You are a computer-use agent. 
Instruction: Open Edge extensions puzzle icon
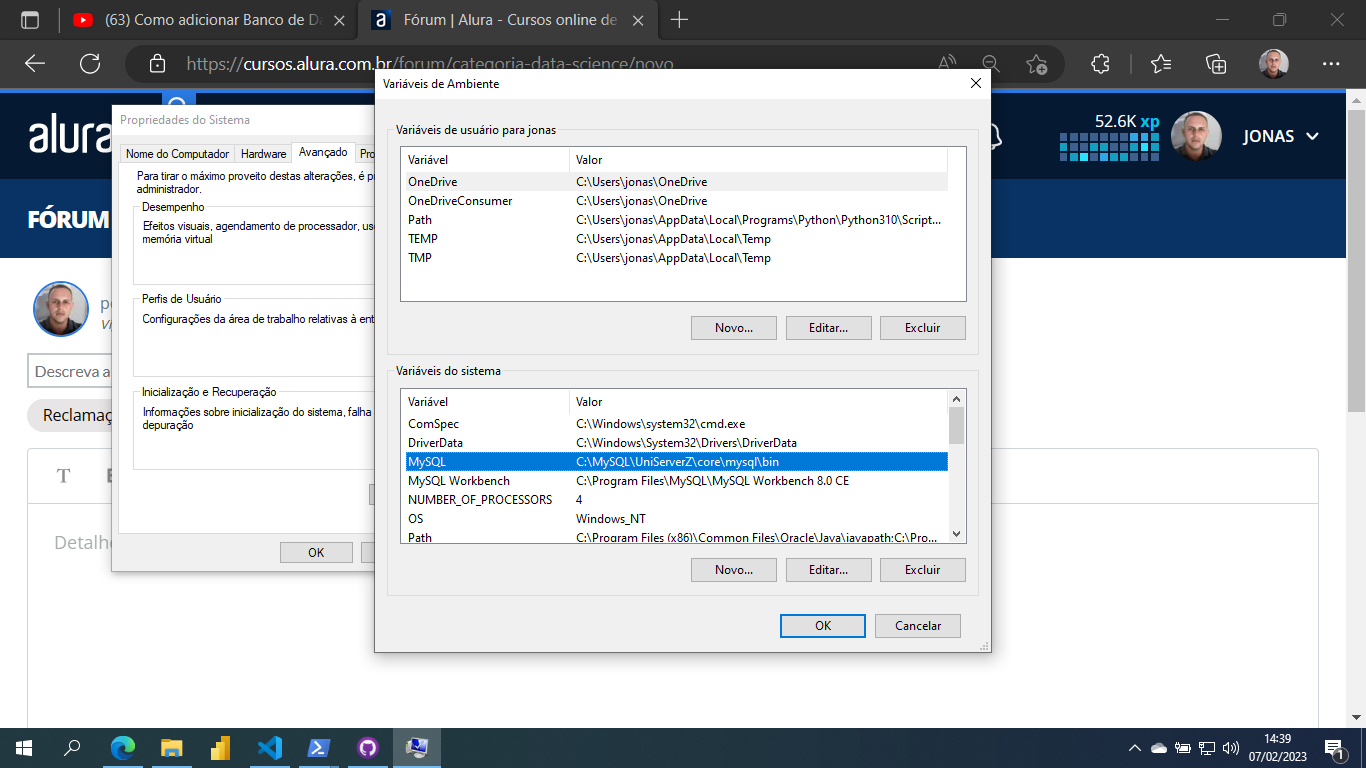(x=1101, y=64)
